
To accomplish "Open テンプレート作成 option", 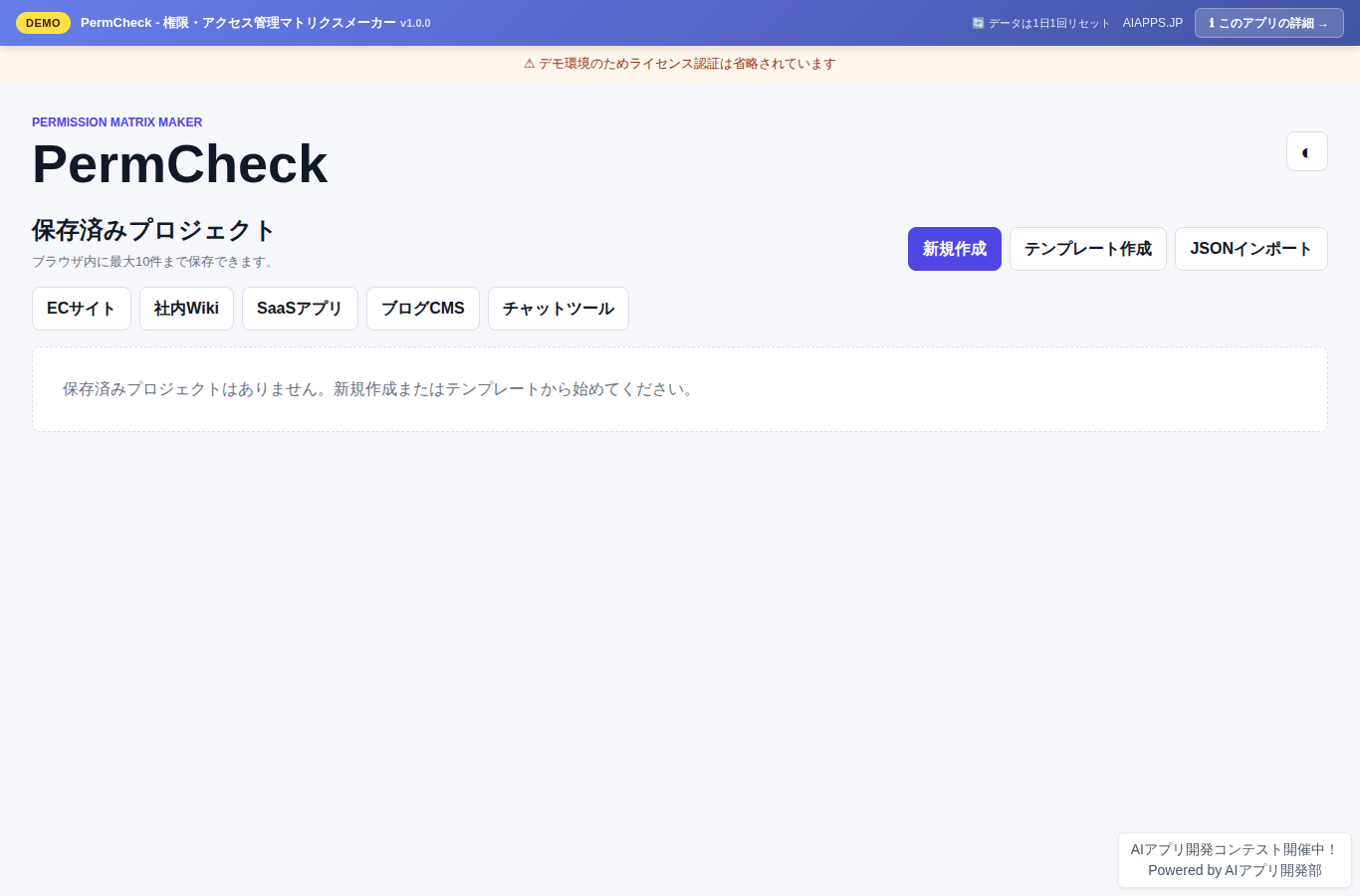I will coord(1088,249).
